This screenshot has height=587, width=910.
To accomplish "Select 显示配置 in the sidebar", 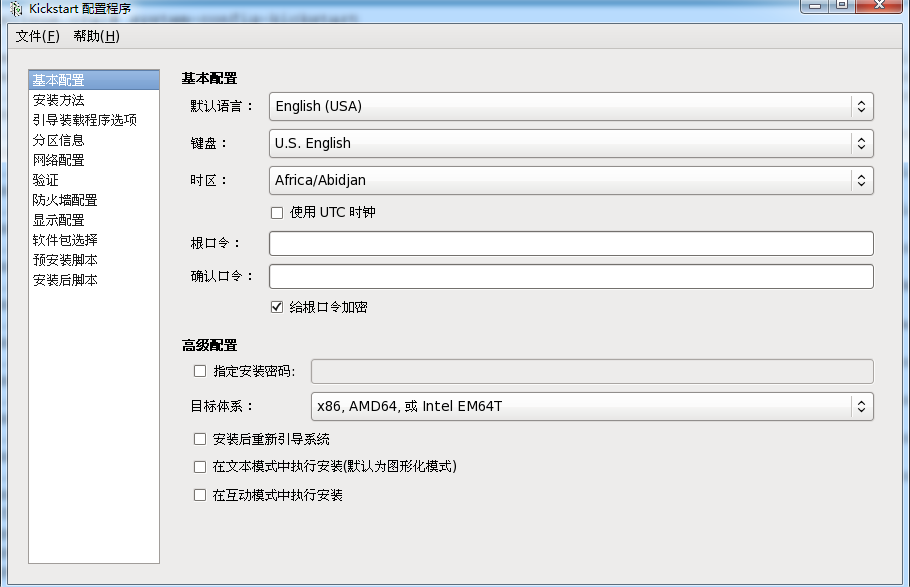I will click(94, 220).
